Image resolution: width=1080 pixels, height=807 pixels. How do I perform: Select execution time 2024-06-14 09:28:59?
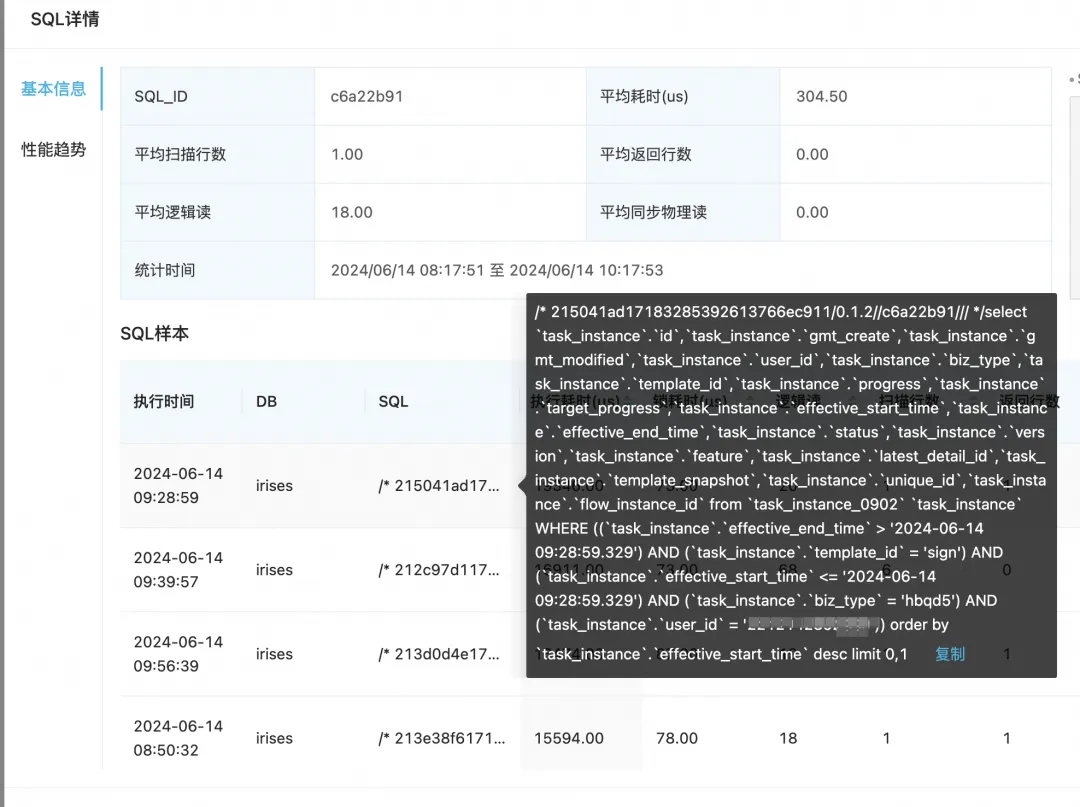click(178, 485)
